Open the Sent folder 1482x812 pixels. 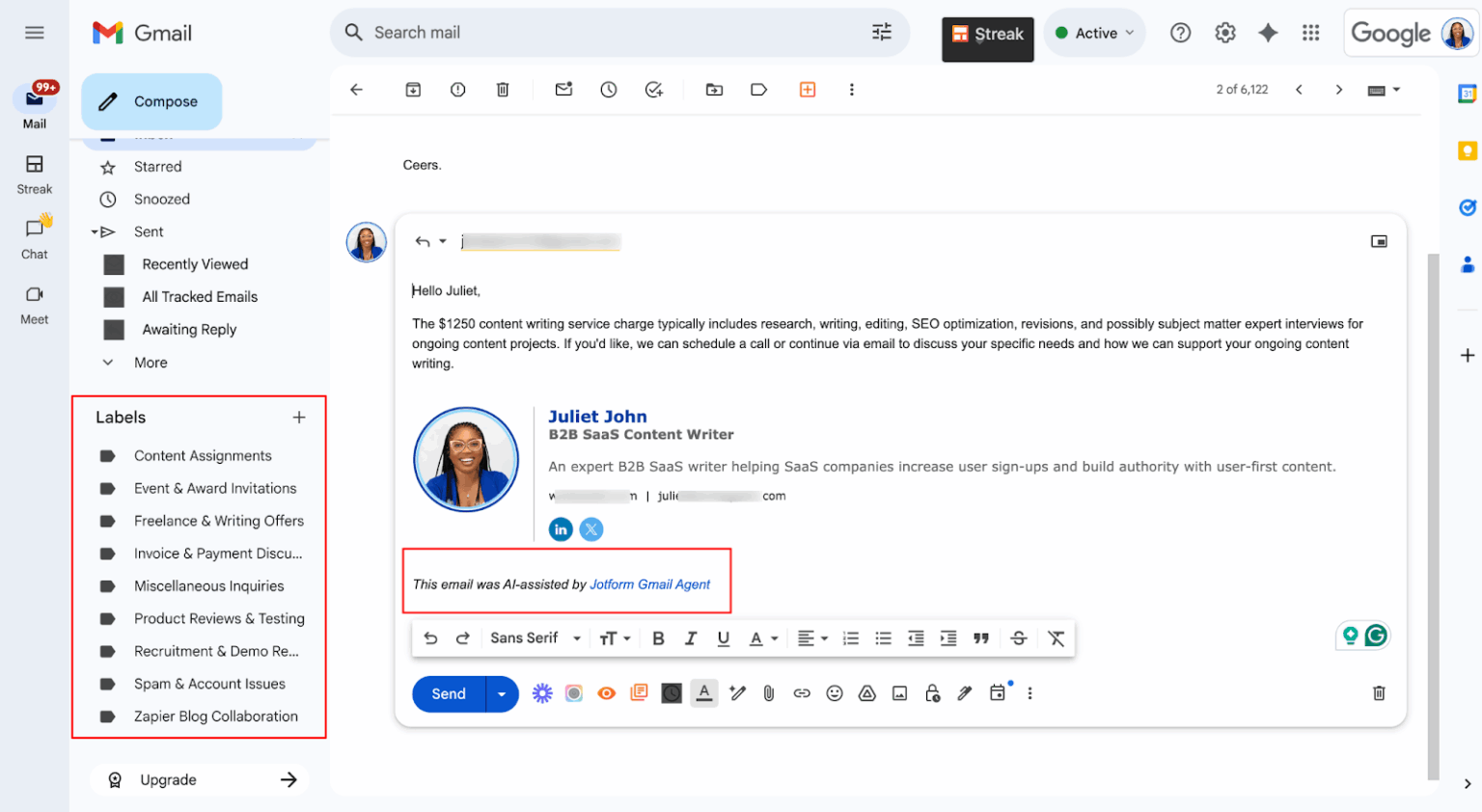click(149, 231)
